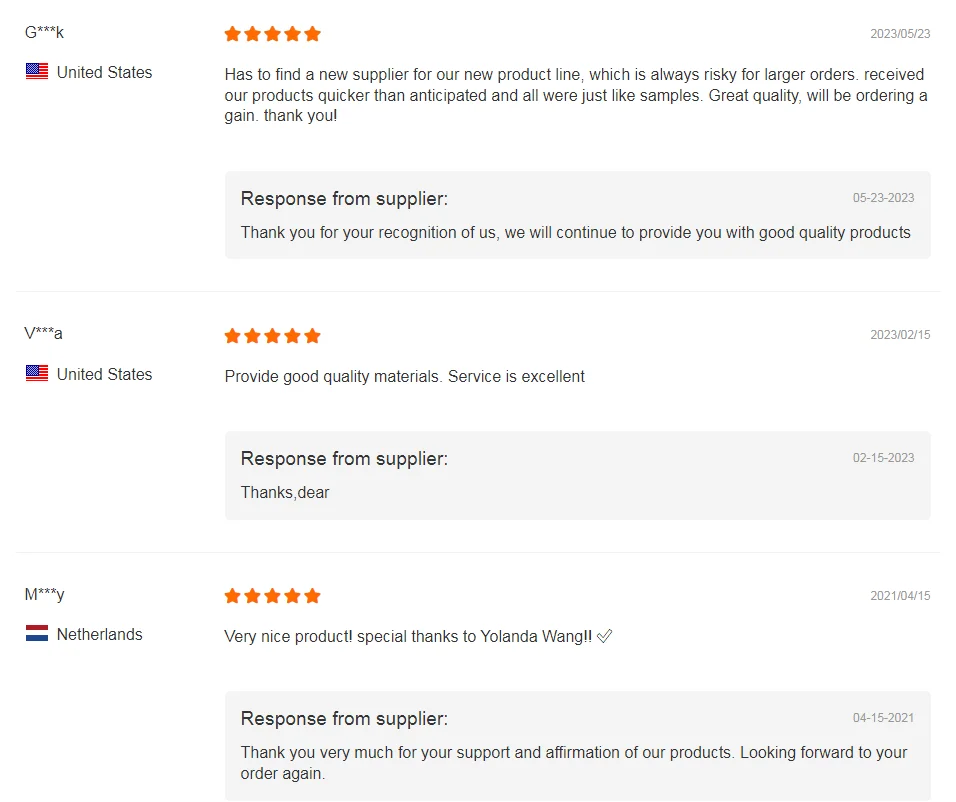956x802 pixels.
Task: Click the Netherlands country label
Action: [99, 634]
